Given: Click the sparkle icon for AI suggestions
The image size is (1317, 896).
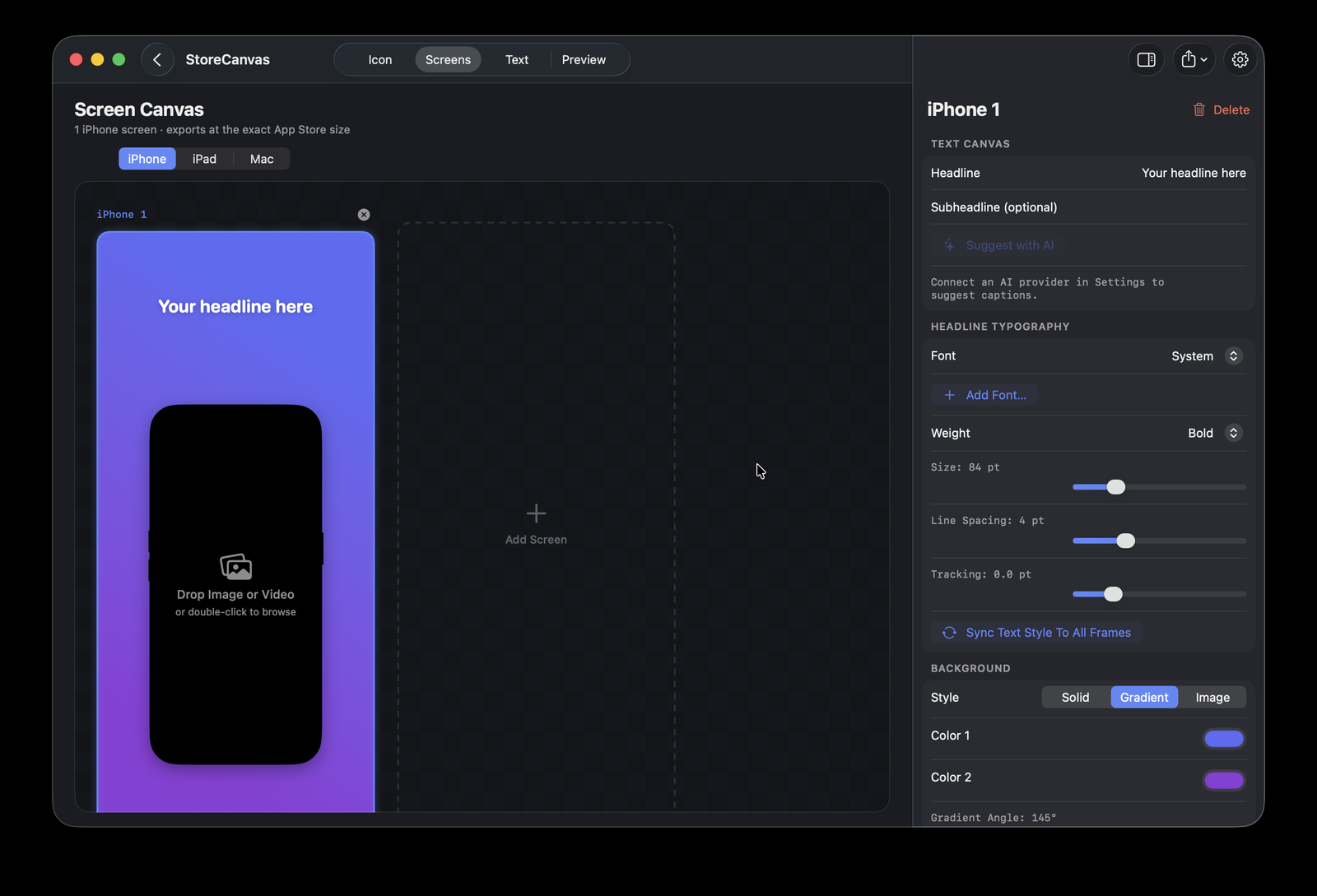Looking at the screenshot, I should (x=949, y=245).
